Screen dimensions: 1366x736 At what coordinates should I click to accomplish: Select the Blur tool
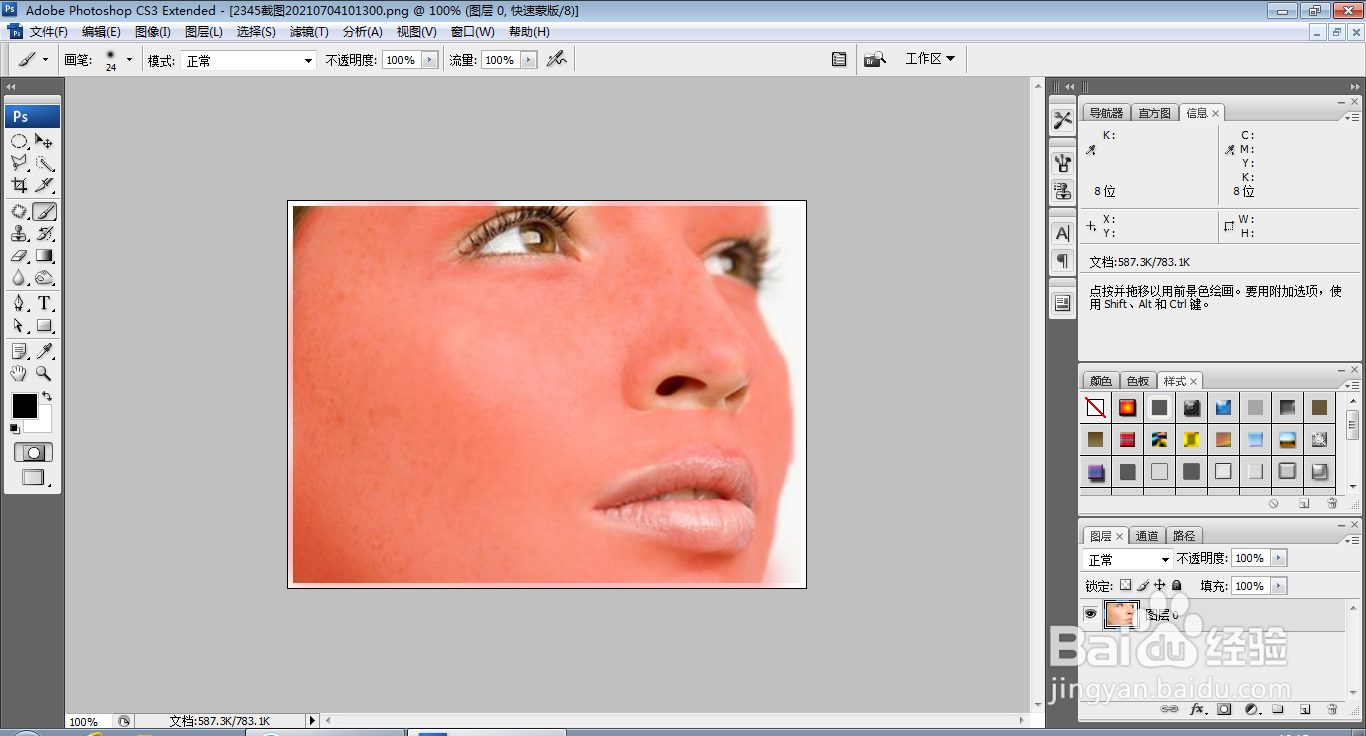tap(19, 277)
